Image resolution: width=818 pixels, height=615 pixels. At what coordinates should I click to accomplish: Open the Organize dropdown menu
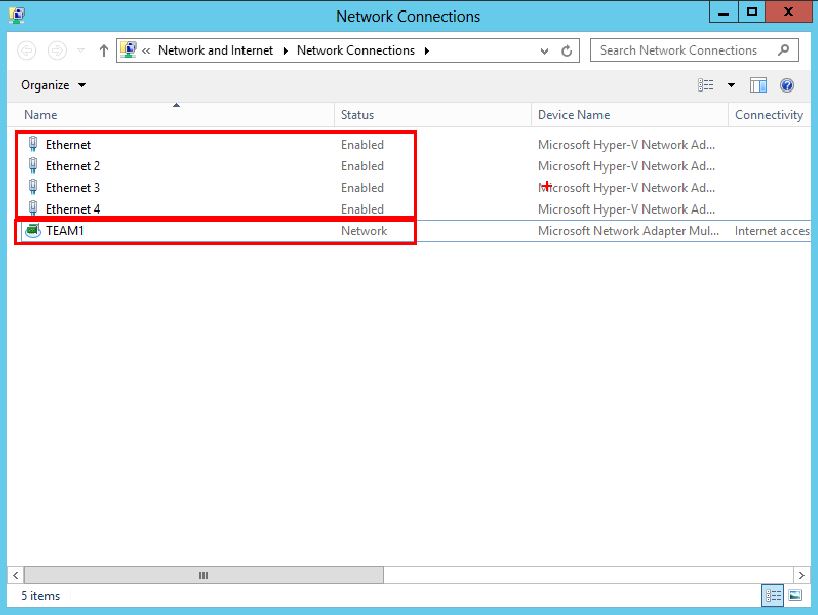pyautogui.click(x=53, y=86)
